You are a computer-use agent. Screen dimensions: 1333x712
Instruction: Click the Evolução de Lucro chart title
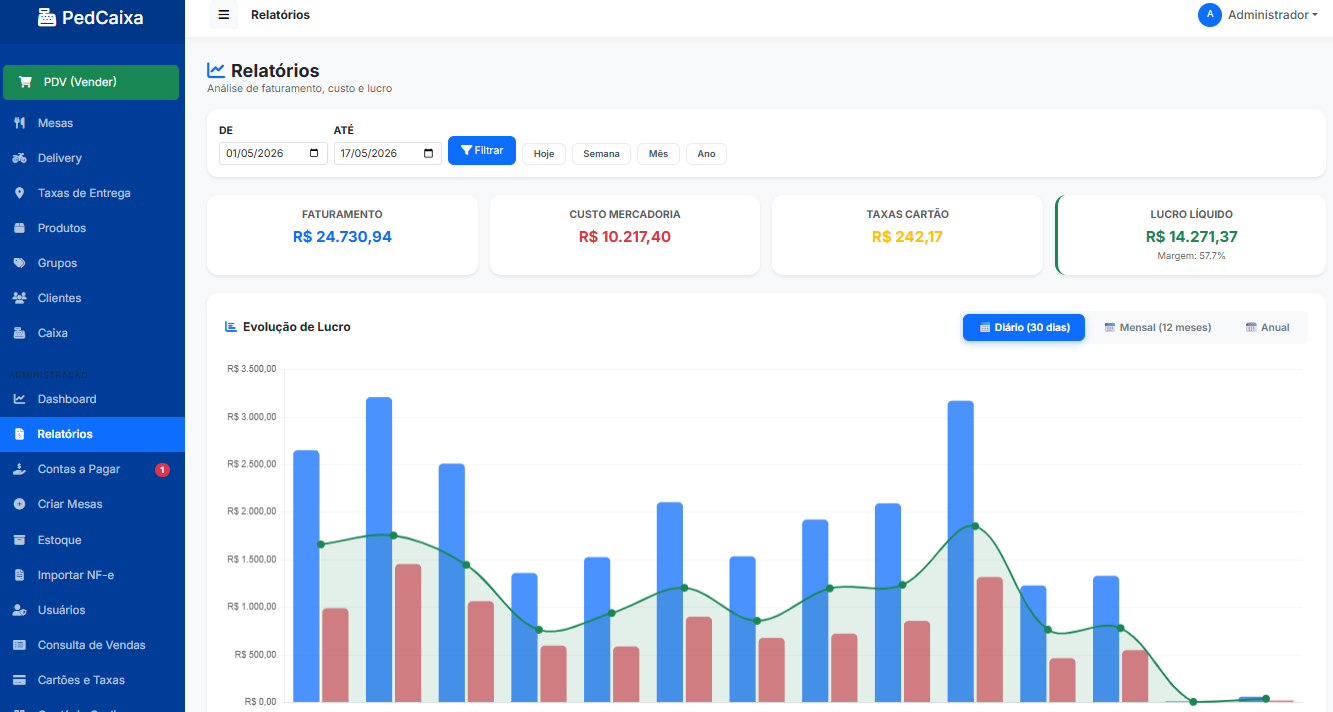pyautogui.click(x=297, y=327)
